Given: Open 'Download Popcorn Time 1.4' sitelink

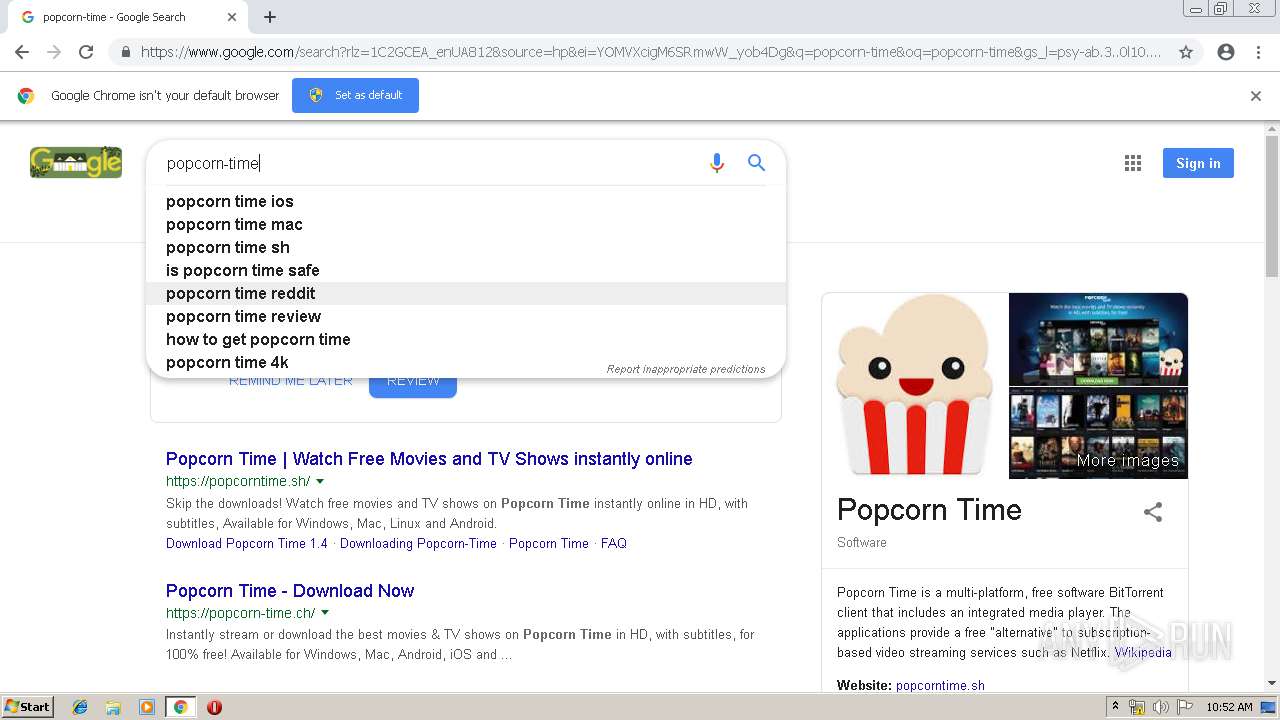Looking at the screenshot, I should (247, 543).
